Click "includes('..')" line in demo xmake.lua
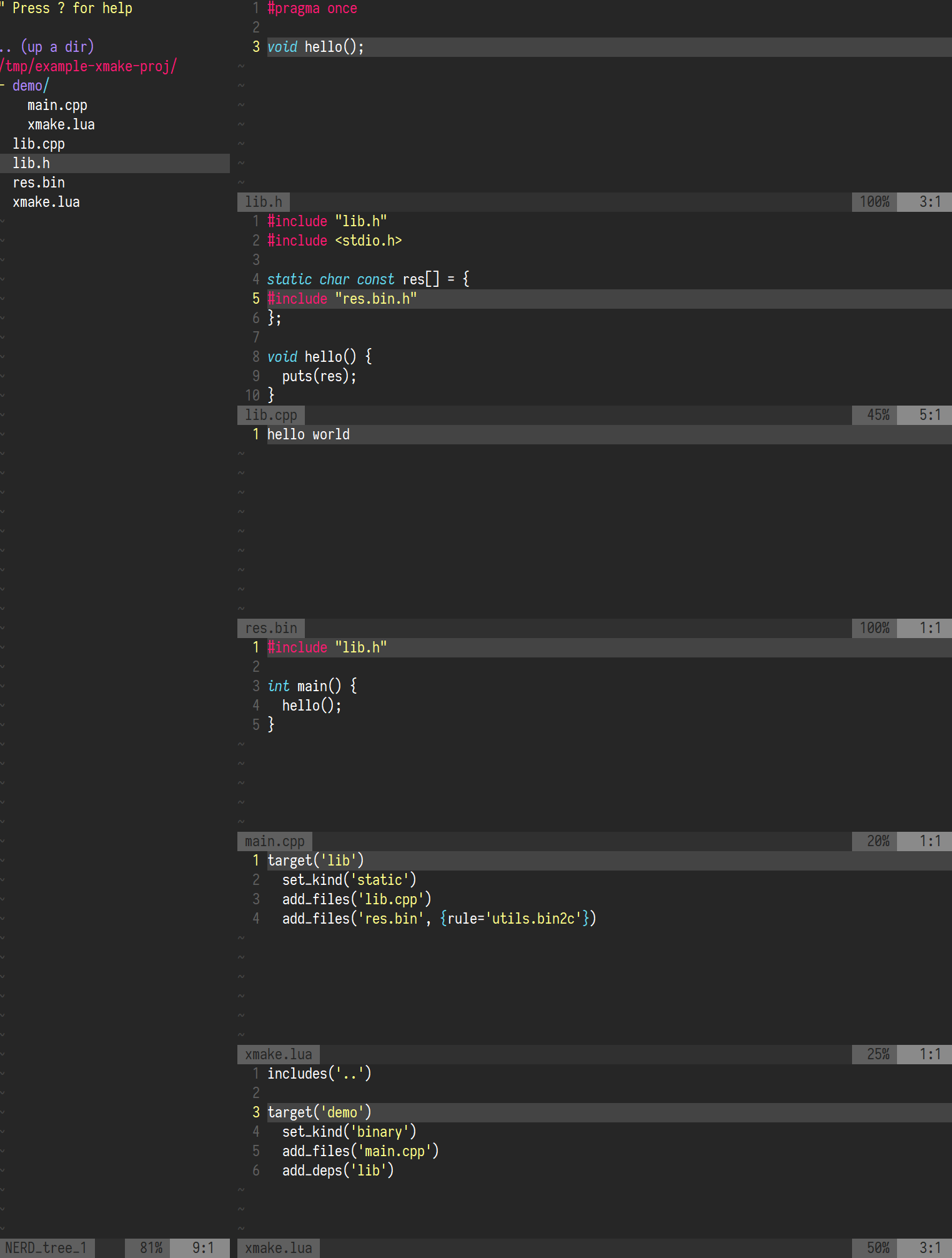952x1258 pixels. click(x=319, y=1074)
